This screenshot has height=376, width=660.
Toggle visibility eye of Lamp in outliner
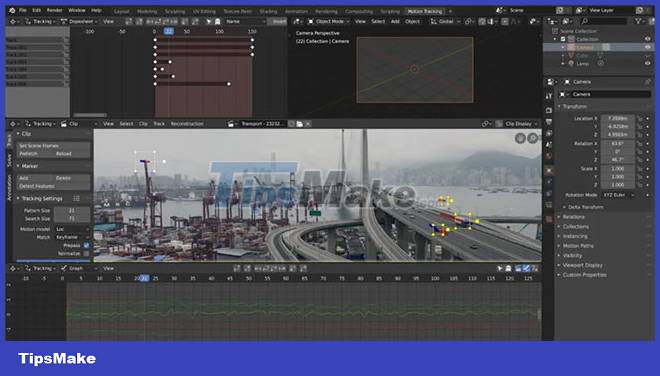(647, 64)
